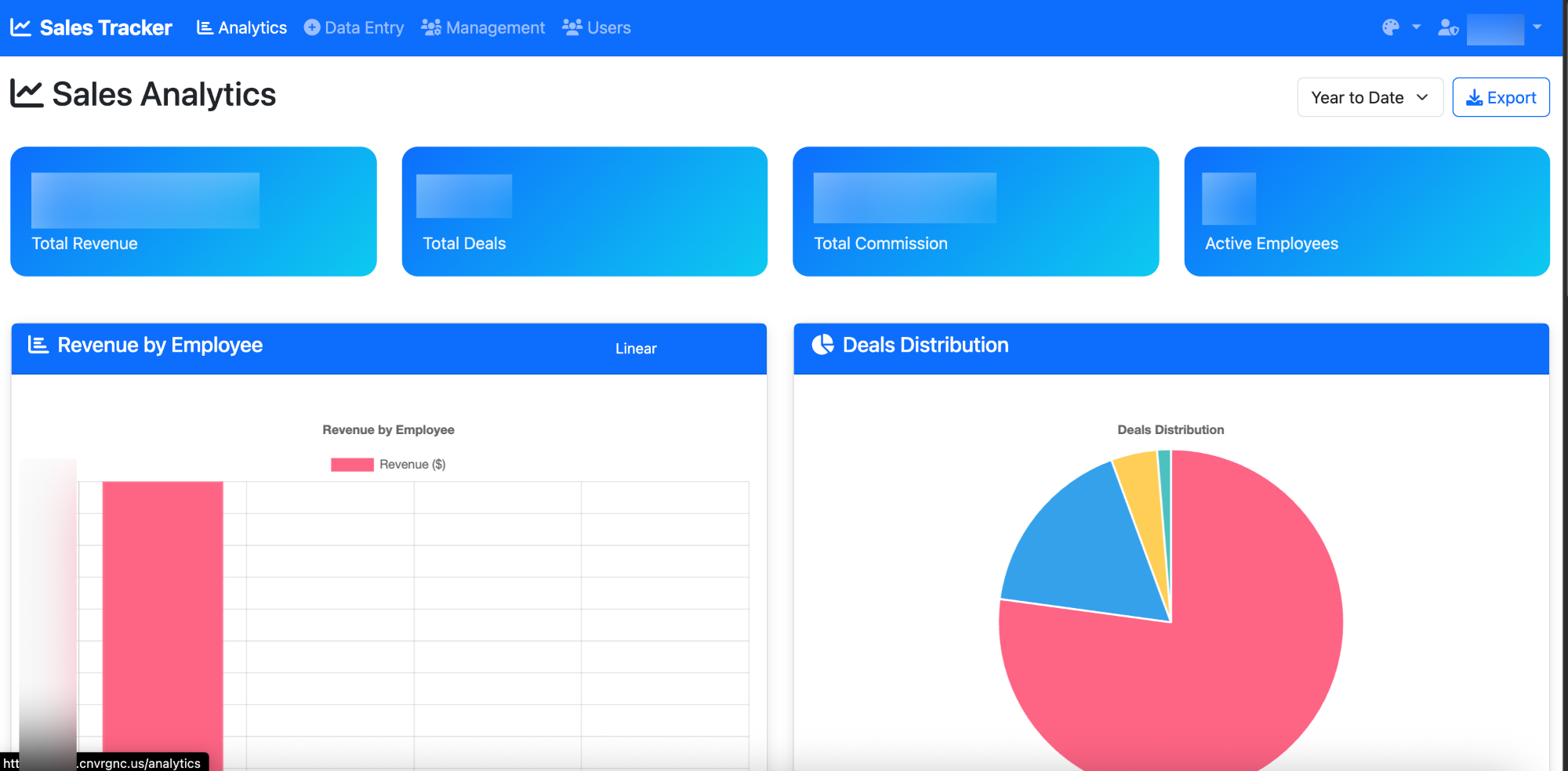Go to the Data Entry page
1568x771 pixels.
coord(364,27)
